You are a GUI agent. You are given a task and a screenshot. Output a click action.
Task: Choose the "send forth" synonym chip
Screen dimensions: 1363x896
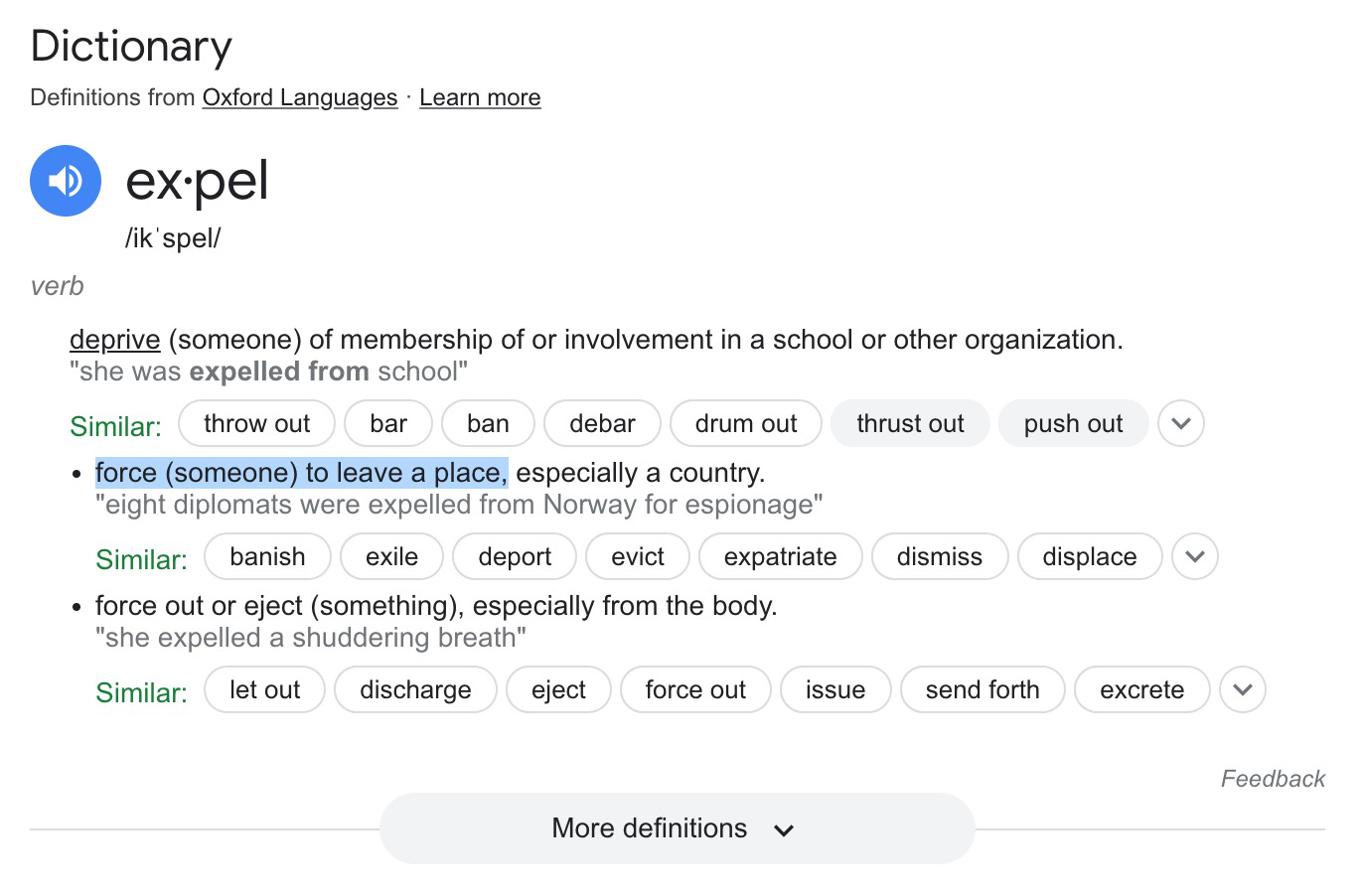(x=982, y=689)
